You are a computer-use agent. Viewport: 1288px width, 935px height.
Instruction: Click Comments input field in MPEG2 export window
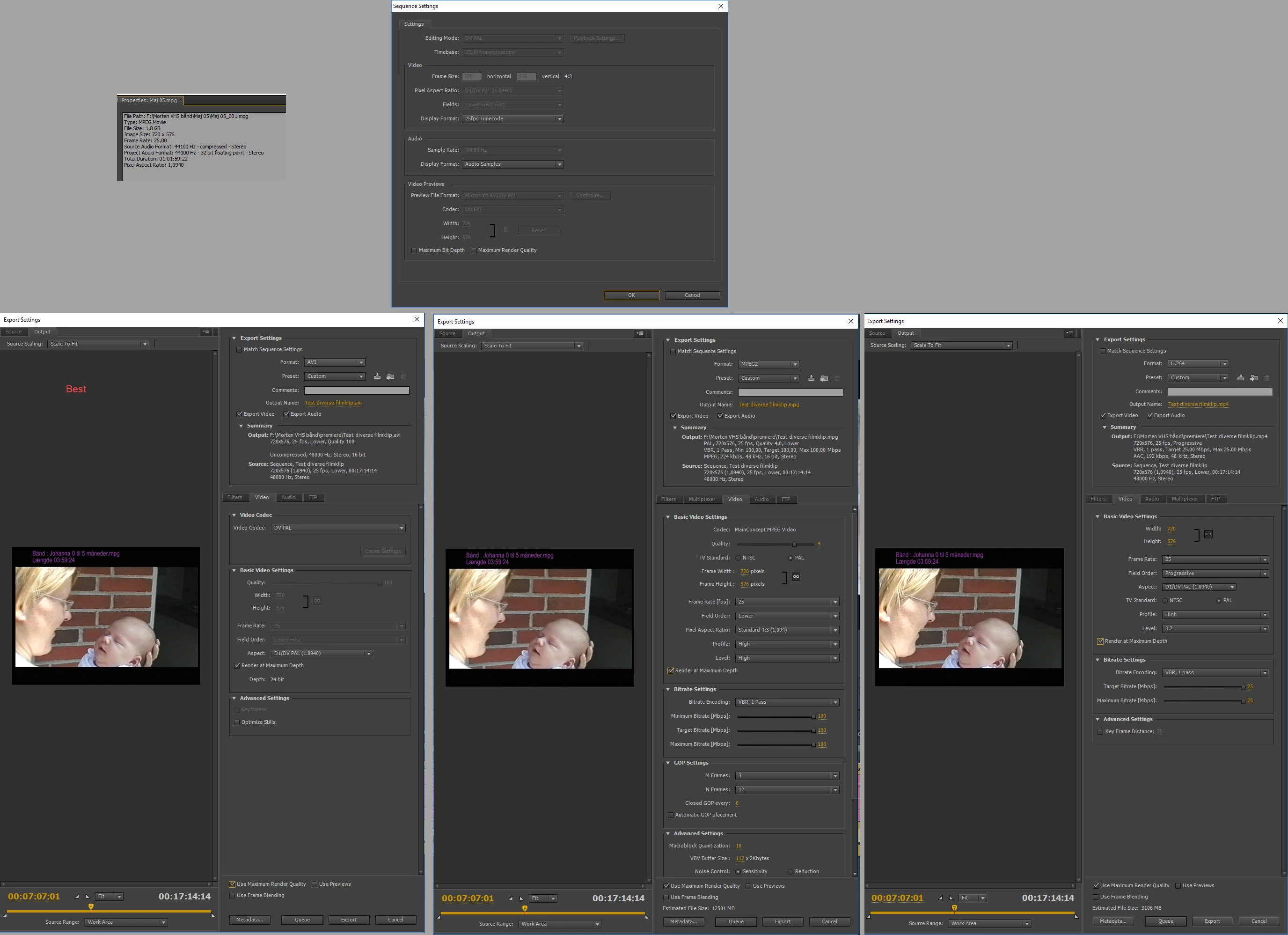click(790, 392)
